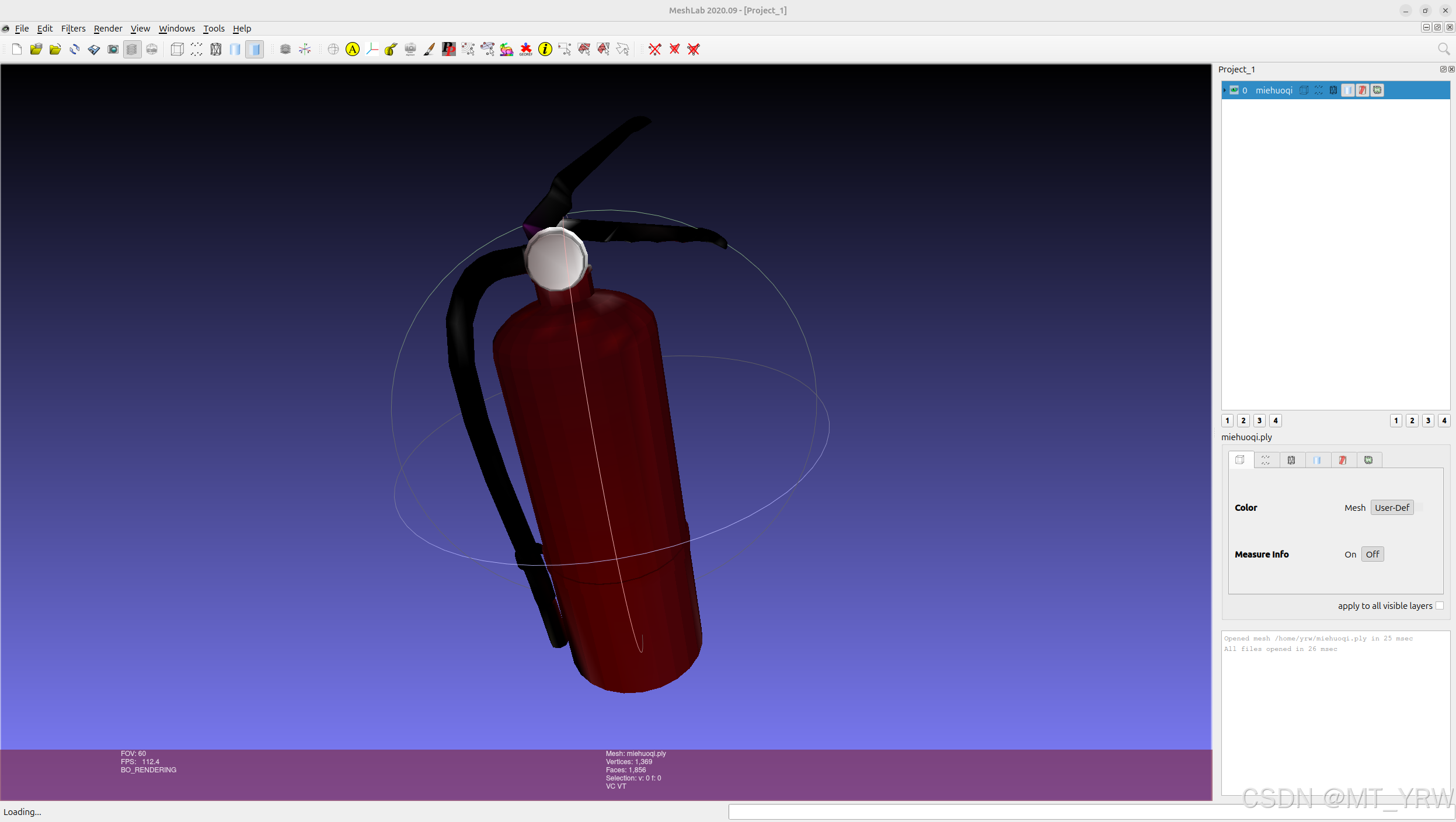Viewport: 1456px width, 822px height.
Task: Import a mesh with folder-arrow icon
Action: click(55, 50)
